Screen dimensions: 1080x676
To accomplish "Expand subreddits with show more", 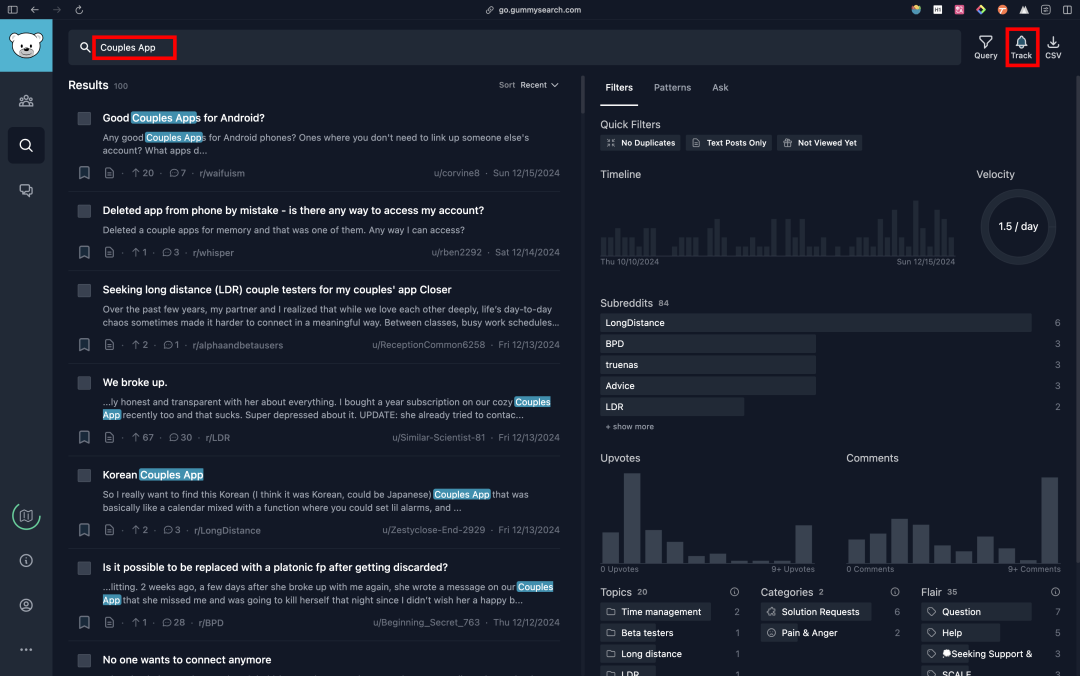I will pos(630,427).
